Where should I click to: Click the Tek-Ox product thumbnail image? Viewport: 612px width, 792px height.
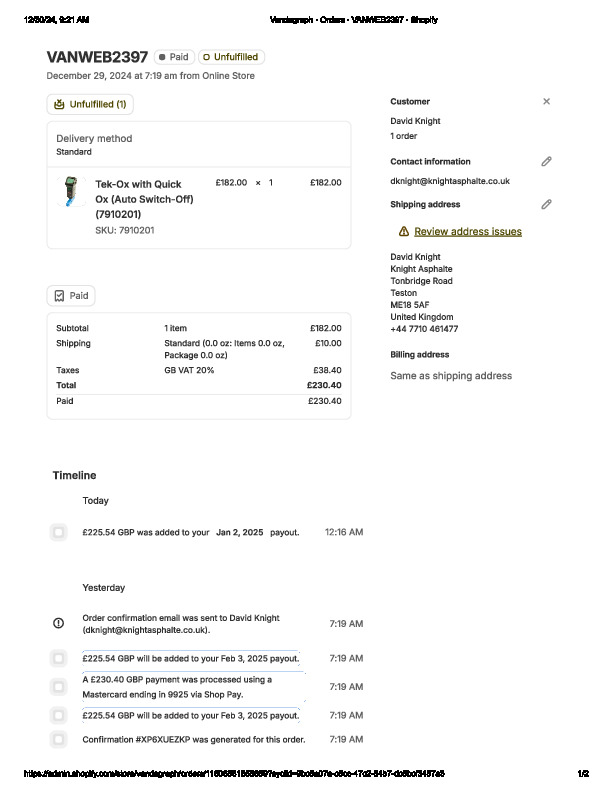[71, 190]
